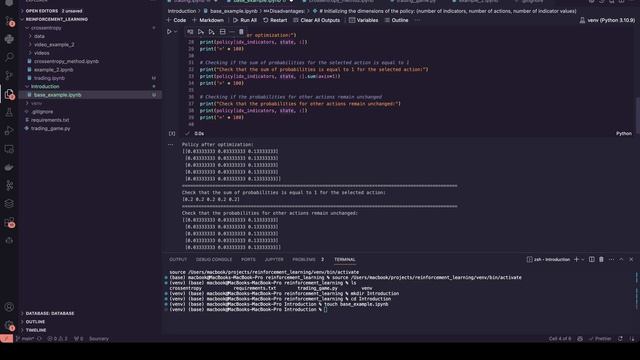
Task: Add a Markdown cell
Action: click(x=208, y=20)
